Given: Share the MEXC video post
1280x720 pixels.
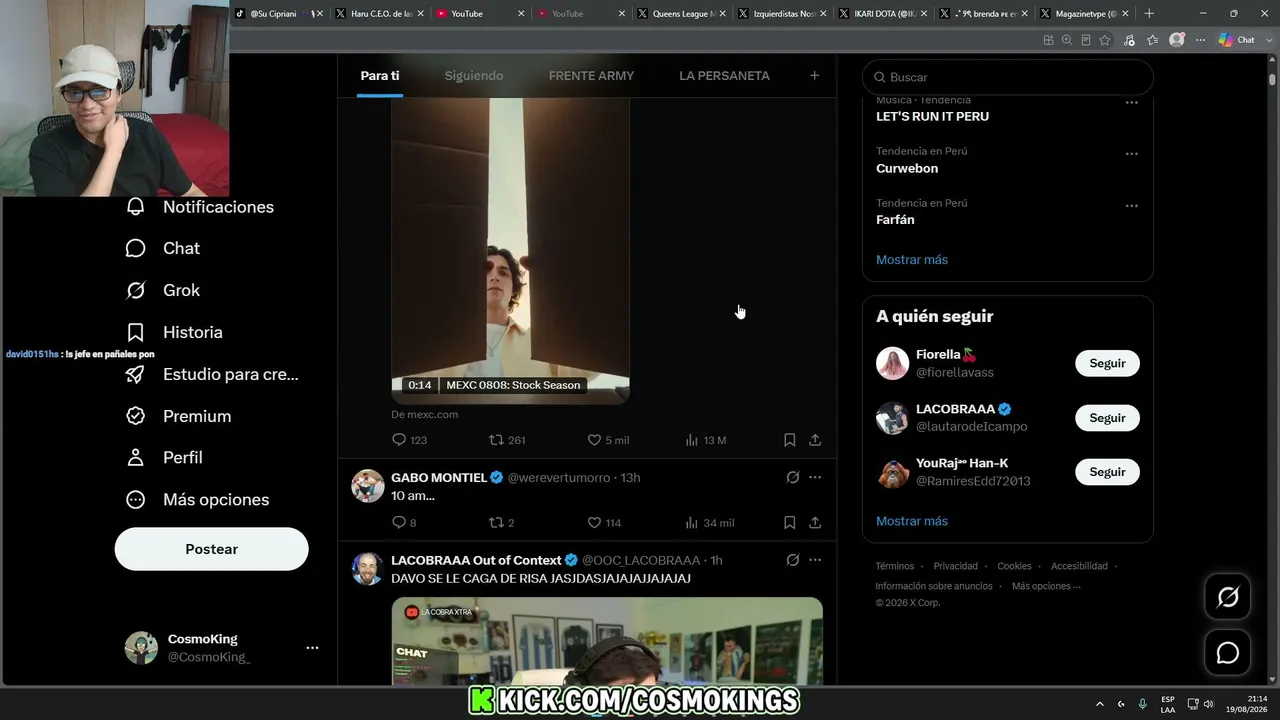Looking at the screenshot, I should pyautogui.click(x=815, y=440).
